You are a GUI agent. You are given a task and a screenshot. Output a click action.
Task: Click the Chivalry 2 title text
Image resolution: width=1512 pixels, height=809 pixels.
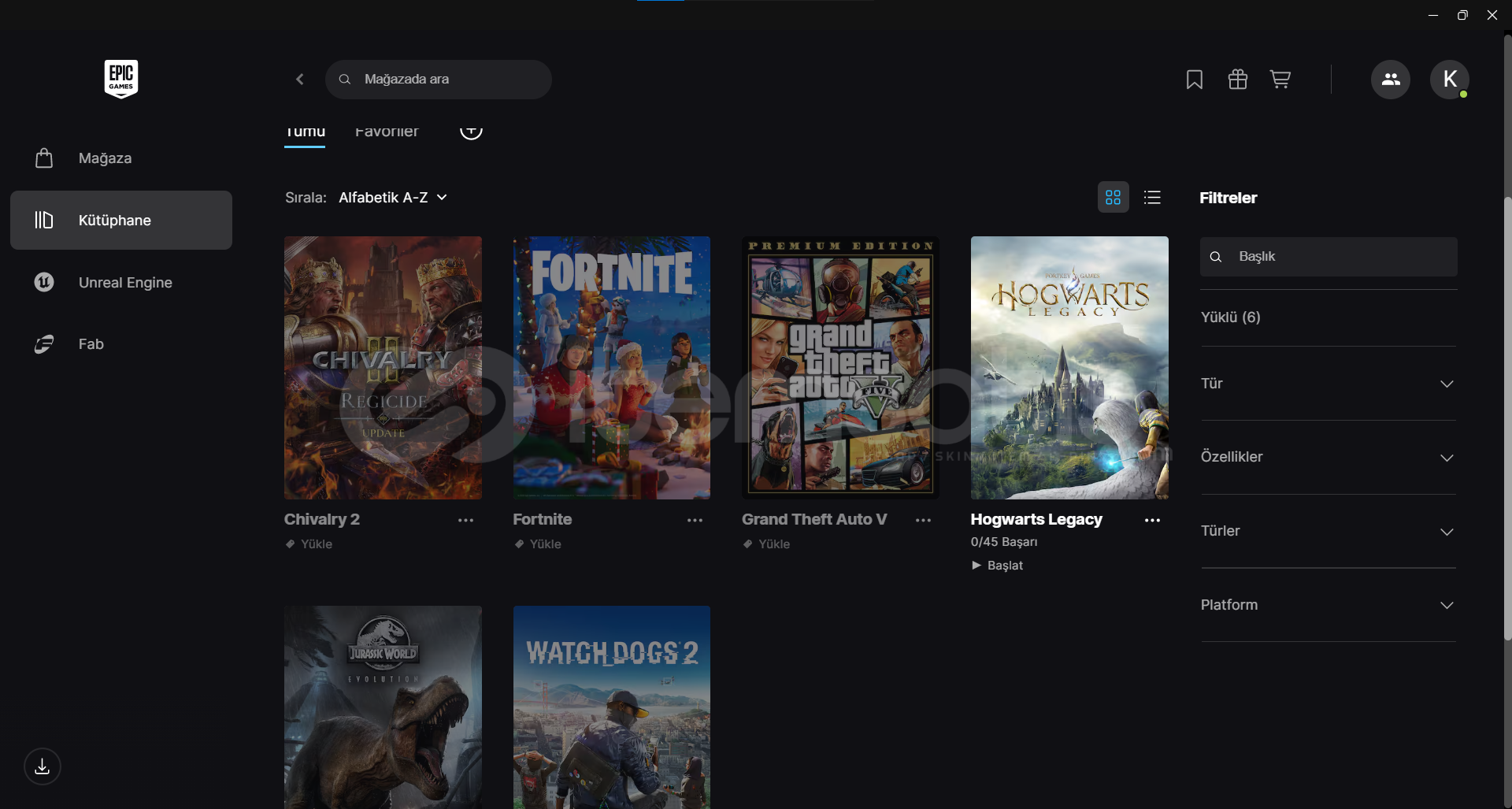(322, 520)
